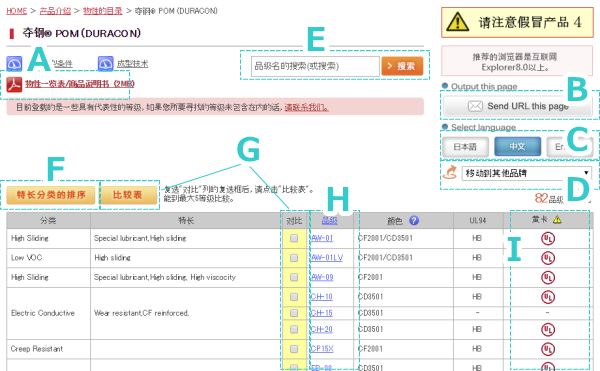
Task: Click the 'Low VOC' category cell
Action: coord(49,258)
